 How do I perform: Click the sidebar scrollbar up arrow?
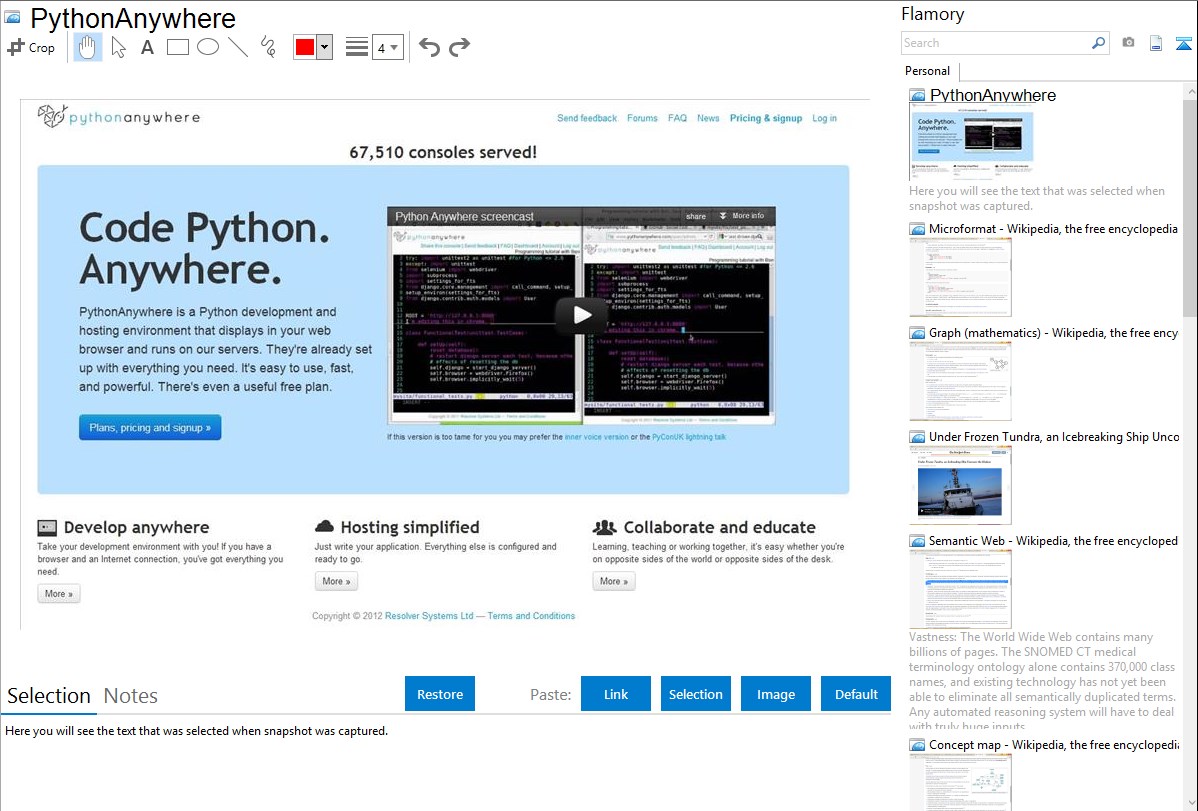(1190, 91)
